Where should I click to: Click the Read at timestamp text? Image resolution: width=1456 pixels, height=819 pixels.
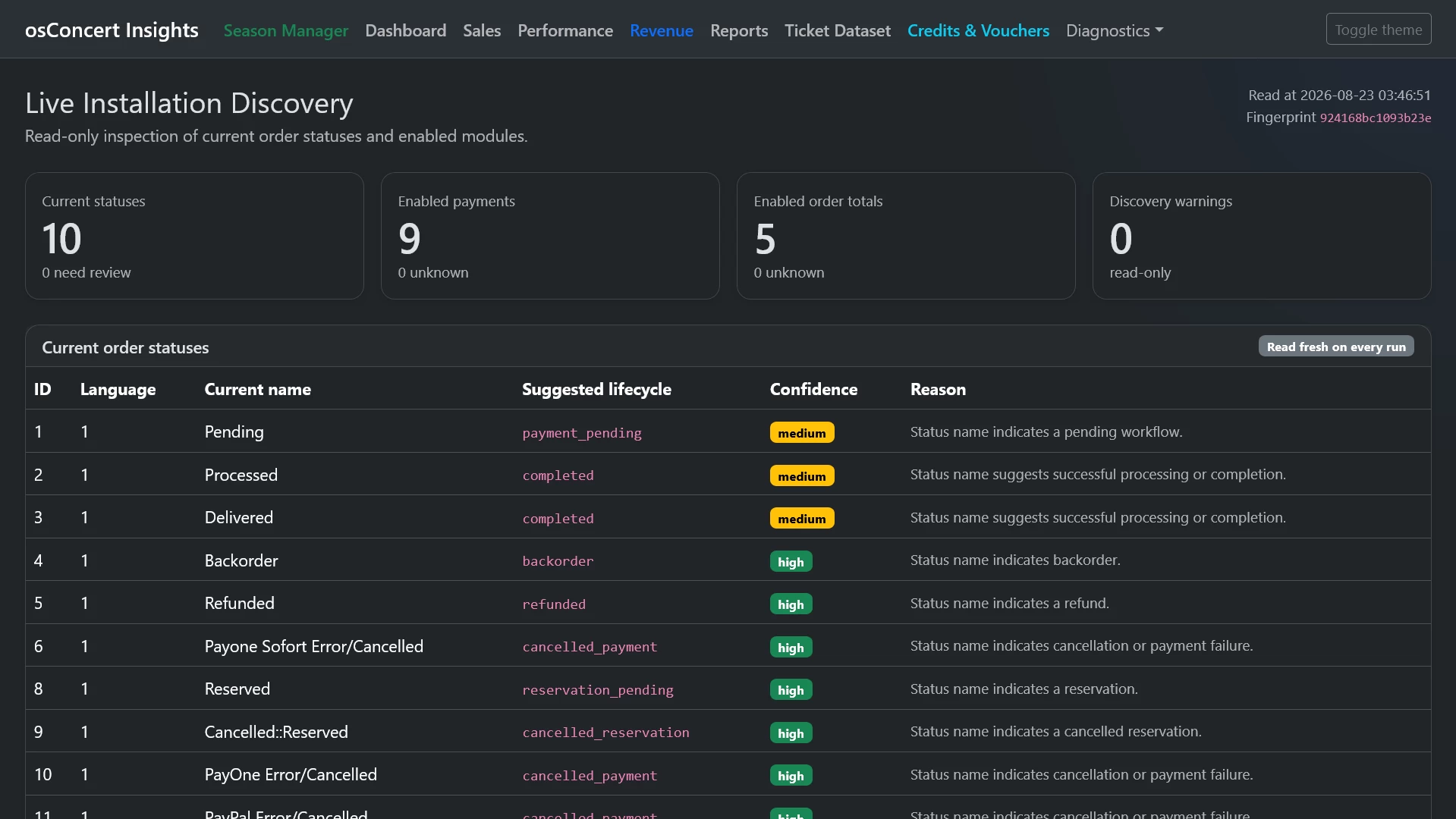(1340, 96)
